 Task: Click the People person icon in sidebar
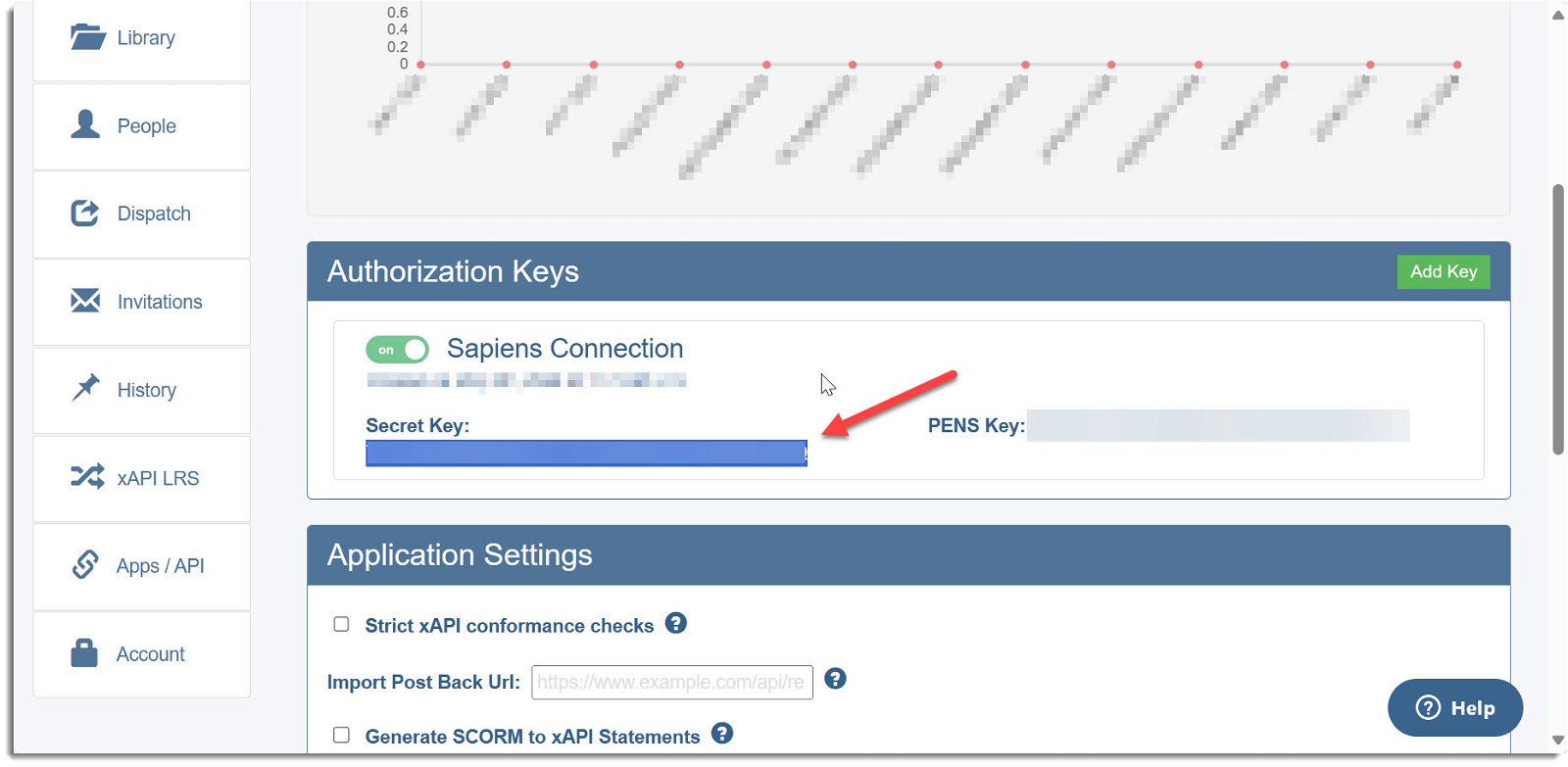[x=85, y=124]
